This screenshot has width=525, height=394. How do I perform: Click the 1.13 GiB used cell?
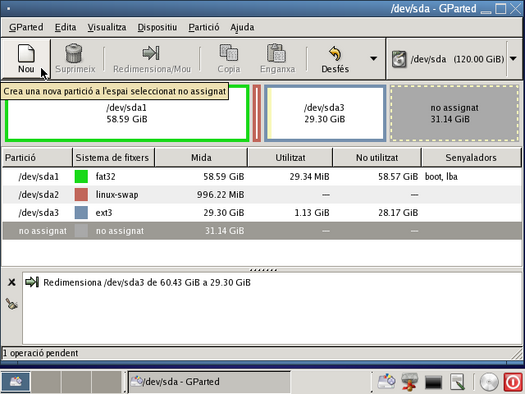point(312,213)
